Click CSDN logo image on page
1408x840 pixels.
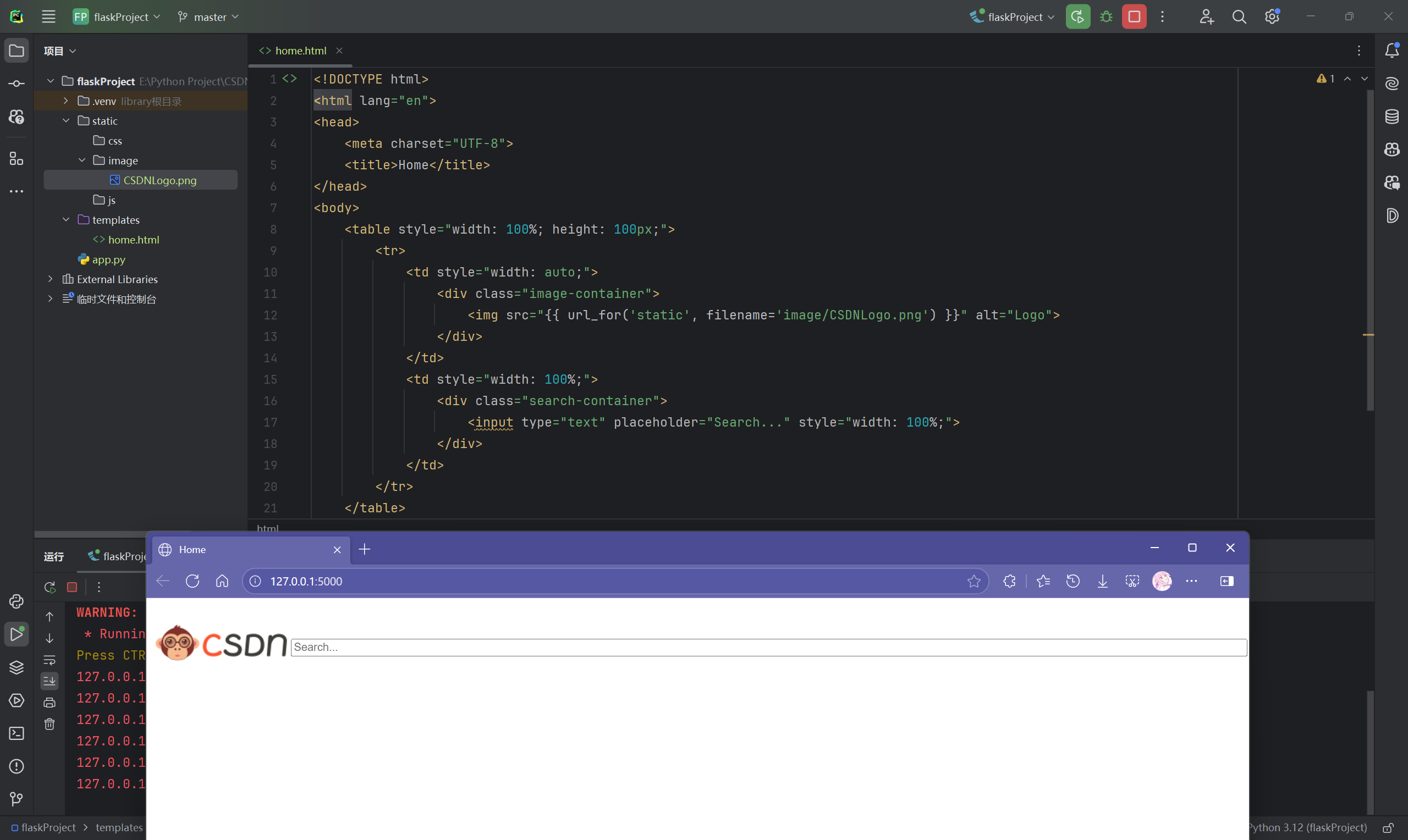[222, 643]
